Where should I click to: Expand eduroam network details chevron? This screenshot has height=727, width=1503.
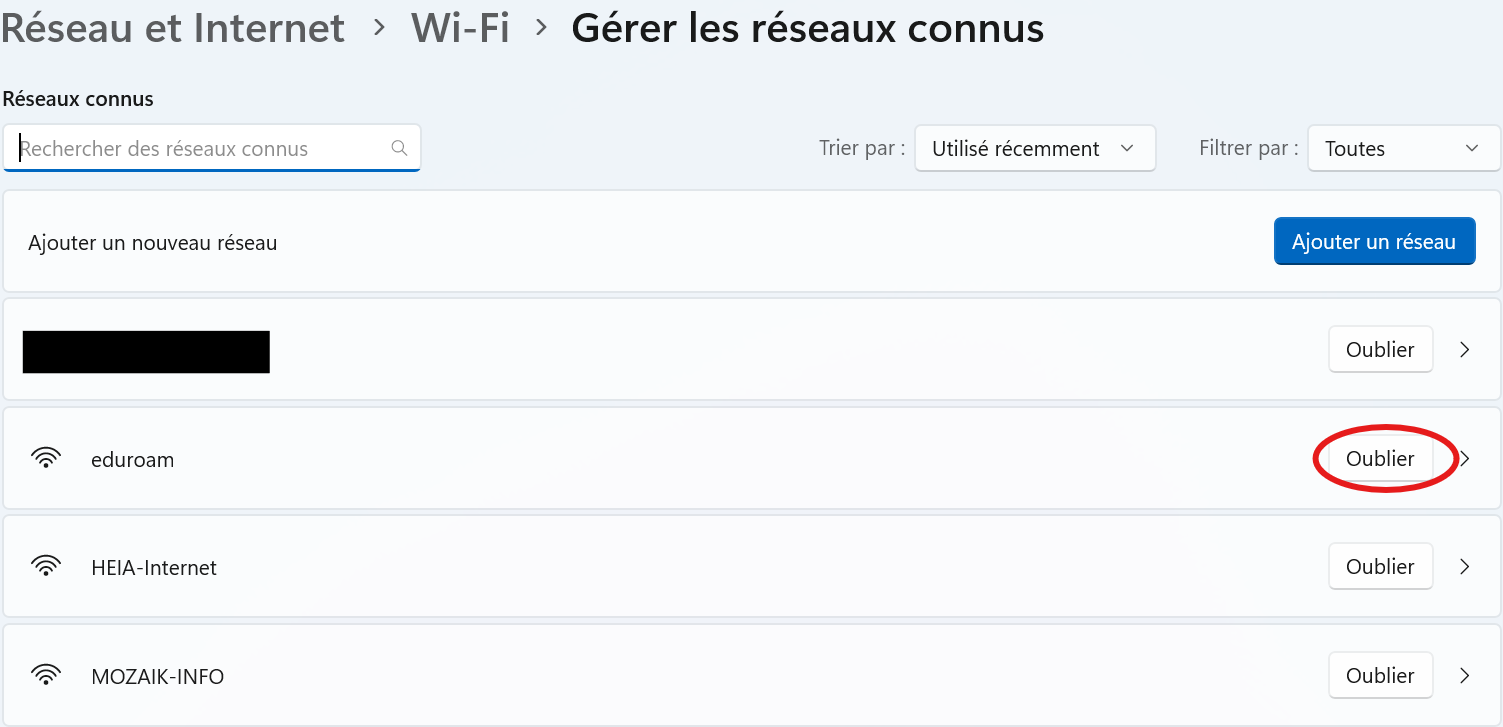point(1465,459)
